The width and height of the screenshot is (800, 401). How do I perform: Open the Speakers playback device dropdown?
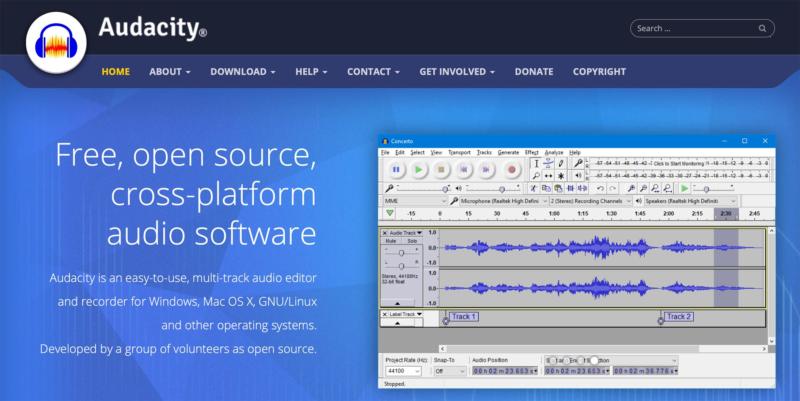click(690, 201)
